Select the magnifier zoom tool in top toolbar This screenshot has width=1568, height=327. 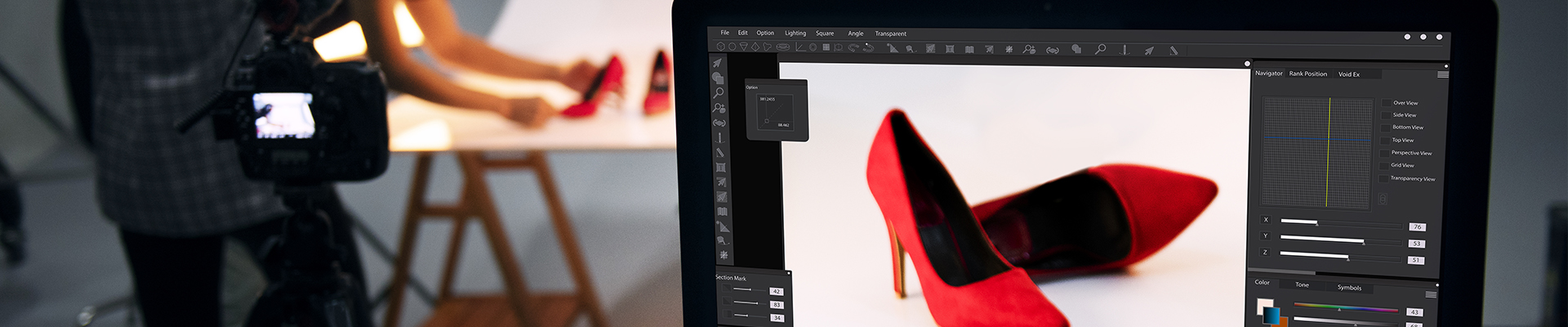1100,49
